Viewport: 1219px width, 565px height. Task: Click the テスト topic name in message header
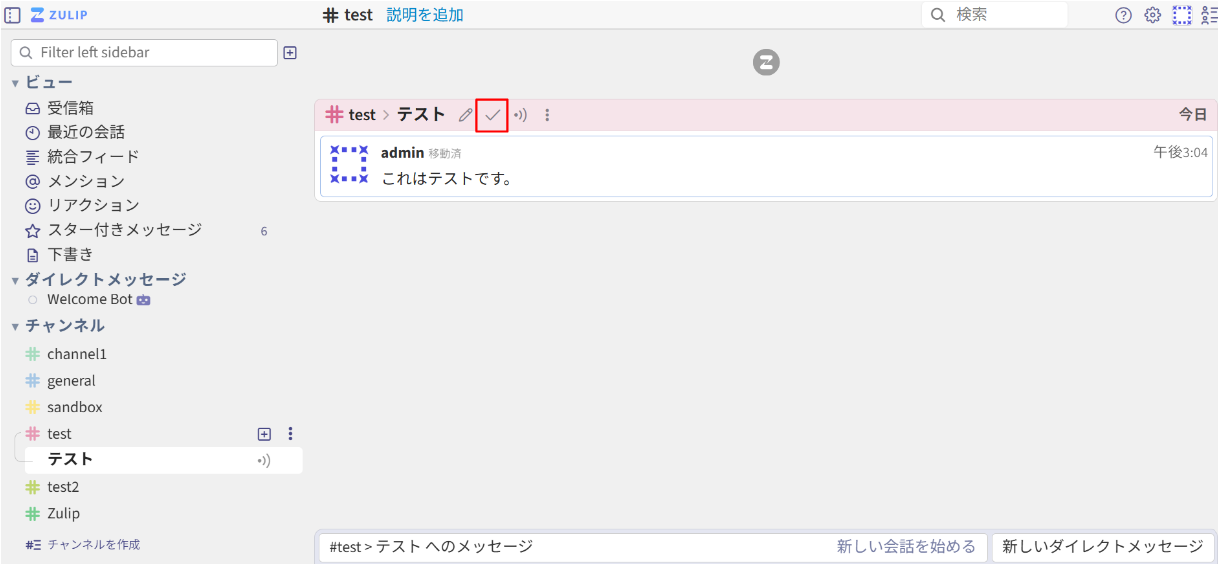pyautogui.click(x=421, y=115)
